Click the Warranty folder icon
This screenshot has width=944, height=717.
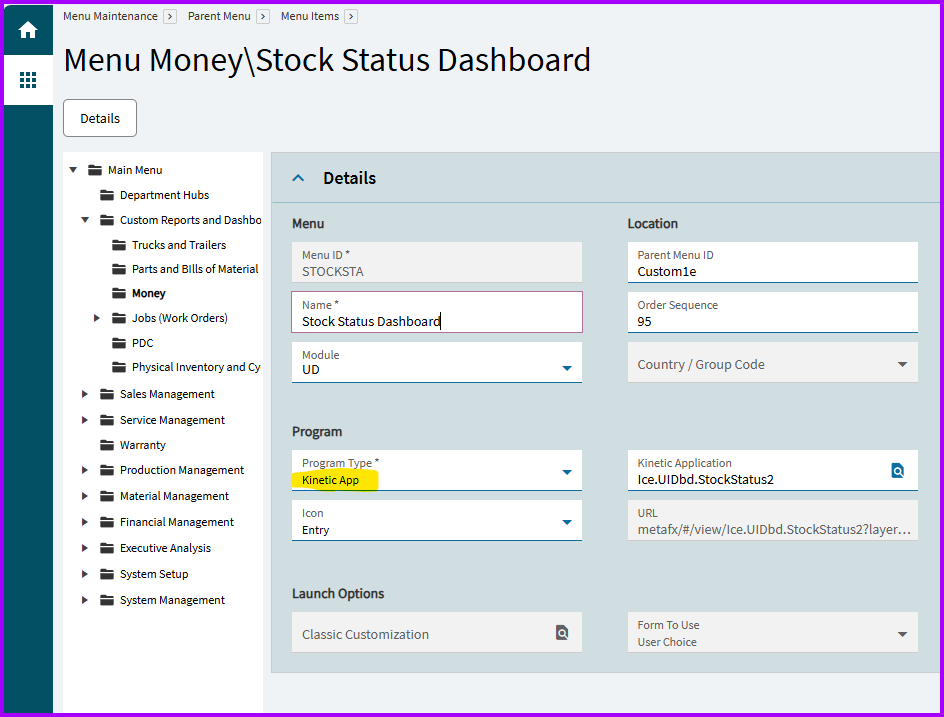point(107,445)
